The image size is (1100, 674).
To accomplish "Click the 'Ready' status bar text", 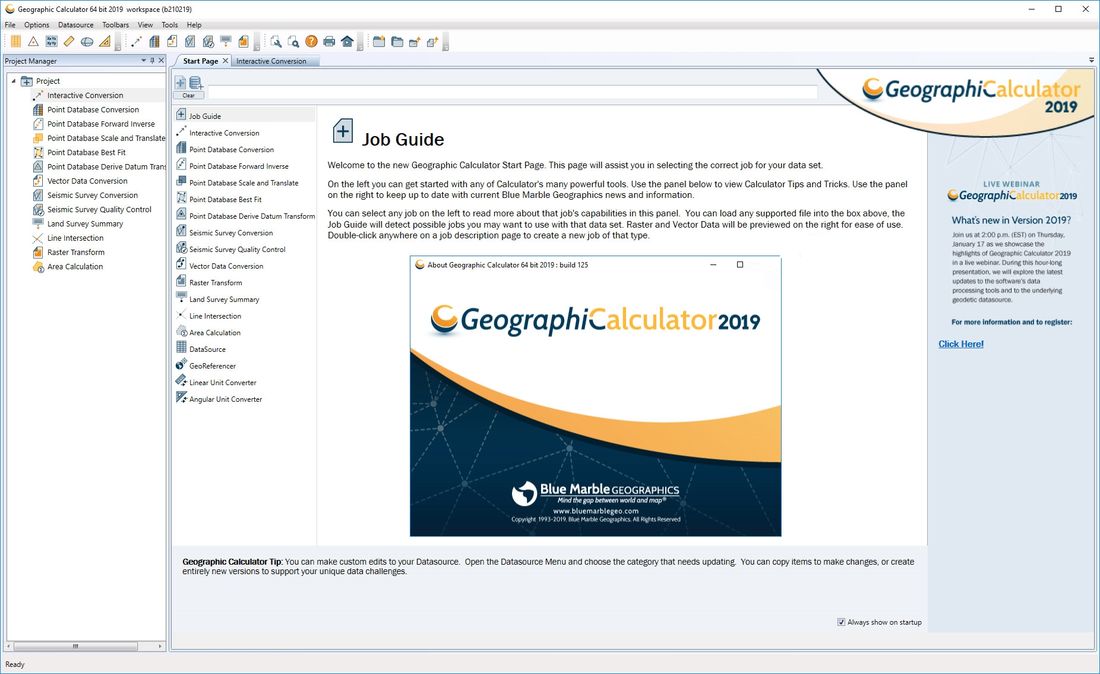I will (15, 664).
